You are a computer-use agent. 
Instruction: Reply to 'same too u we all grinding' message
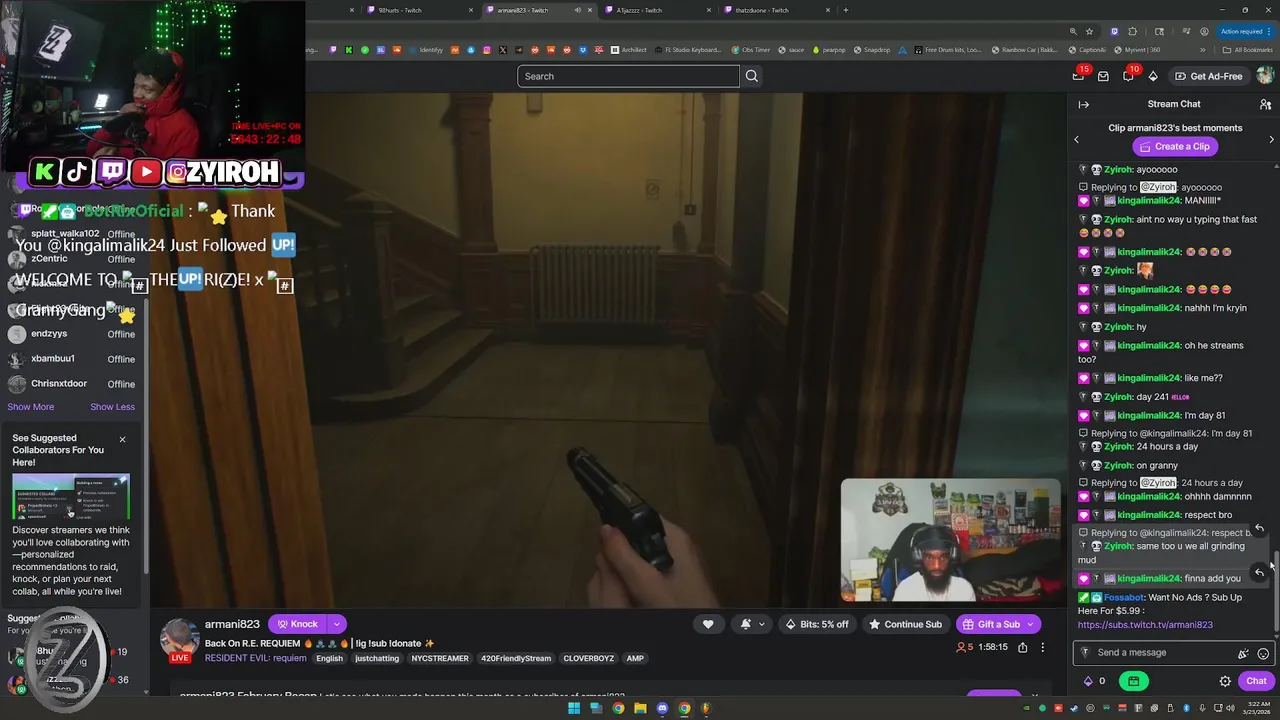(1259, 528)
